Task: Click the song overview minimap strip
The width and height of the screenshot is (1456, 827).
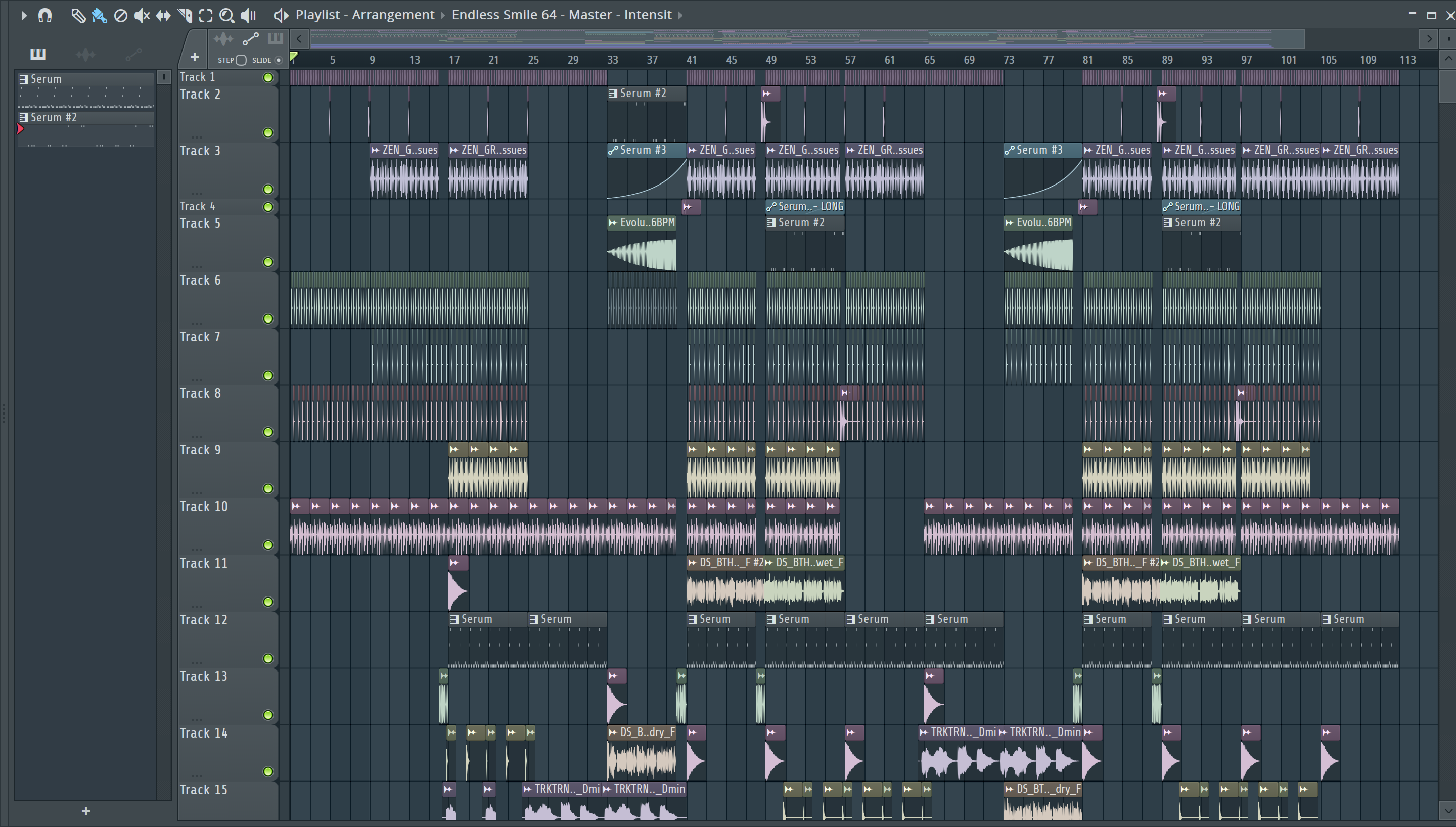Action: click(x=807, y=38)
